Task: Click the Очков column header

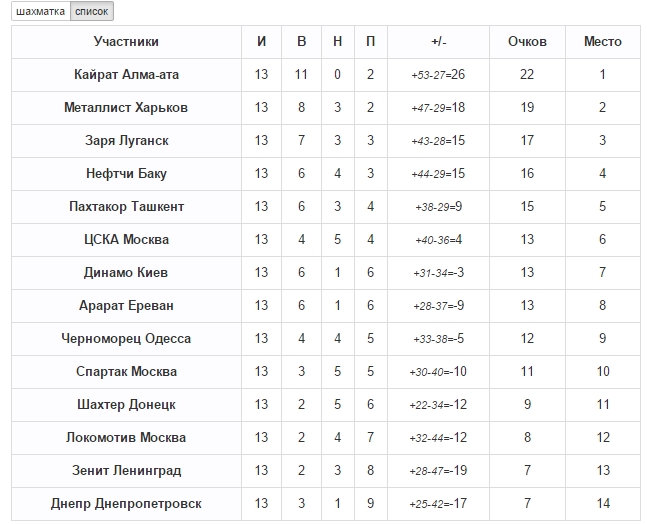Action: click(x=527, y=42)
